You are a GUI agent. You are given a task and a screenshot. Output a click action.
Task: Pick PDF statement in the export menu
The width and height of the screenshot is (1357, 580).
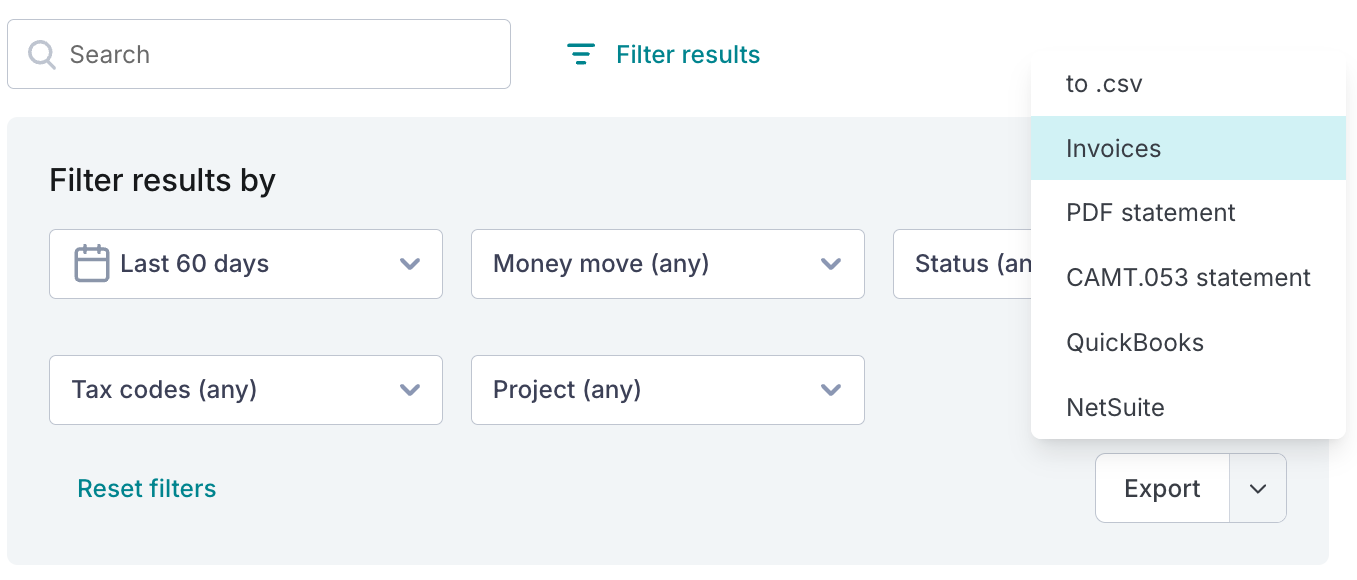click(x=1151, y=213)
